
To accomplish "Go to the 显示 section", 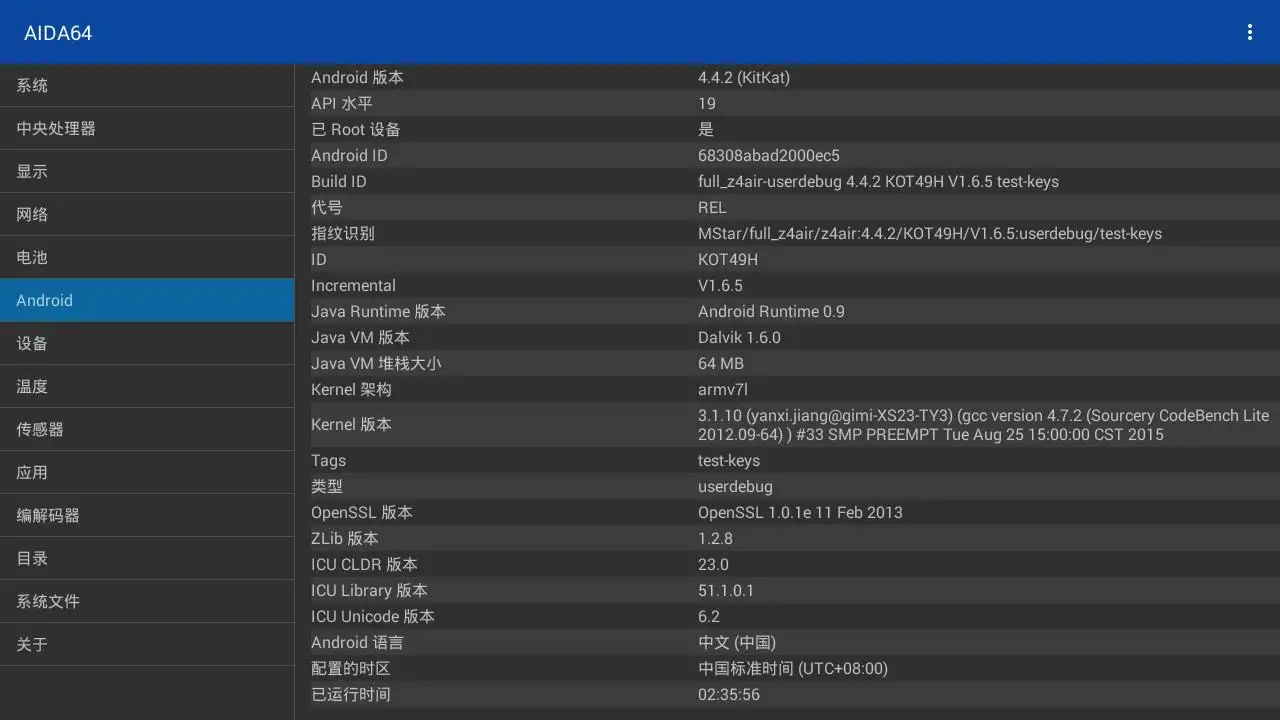I will [x=147, y=171].
